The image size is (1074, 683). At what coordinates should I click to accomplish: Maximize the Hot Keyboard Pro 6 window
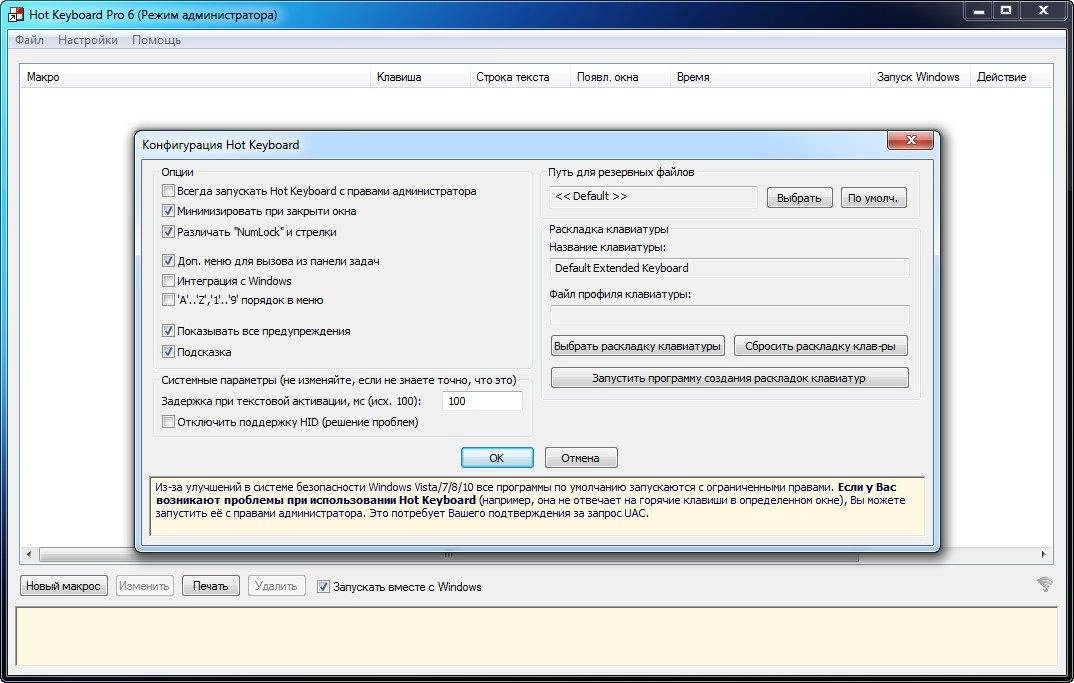coord(1006,10)
